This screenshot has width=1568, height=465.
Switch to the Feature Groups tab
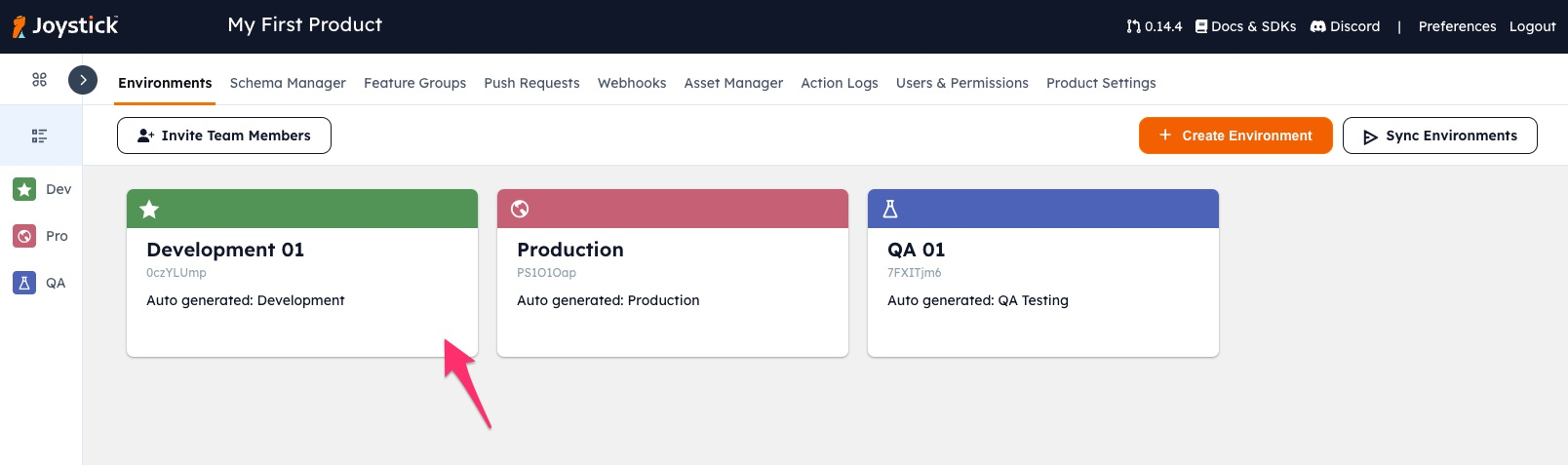click(414, 83)
